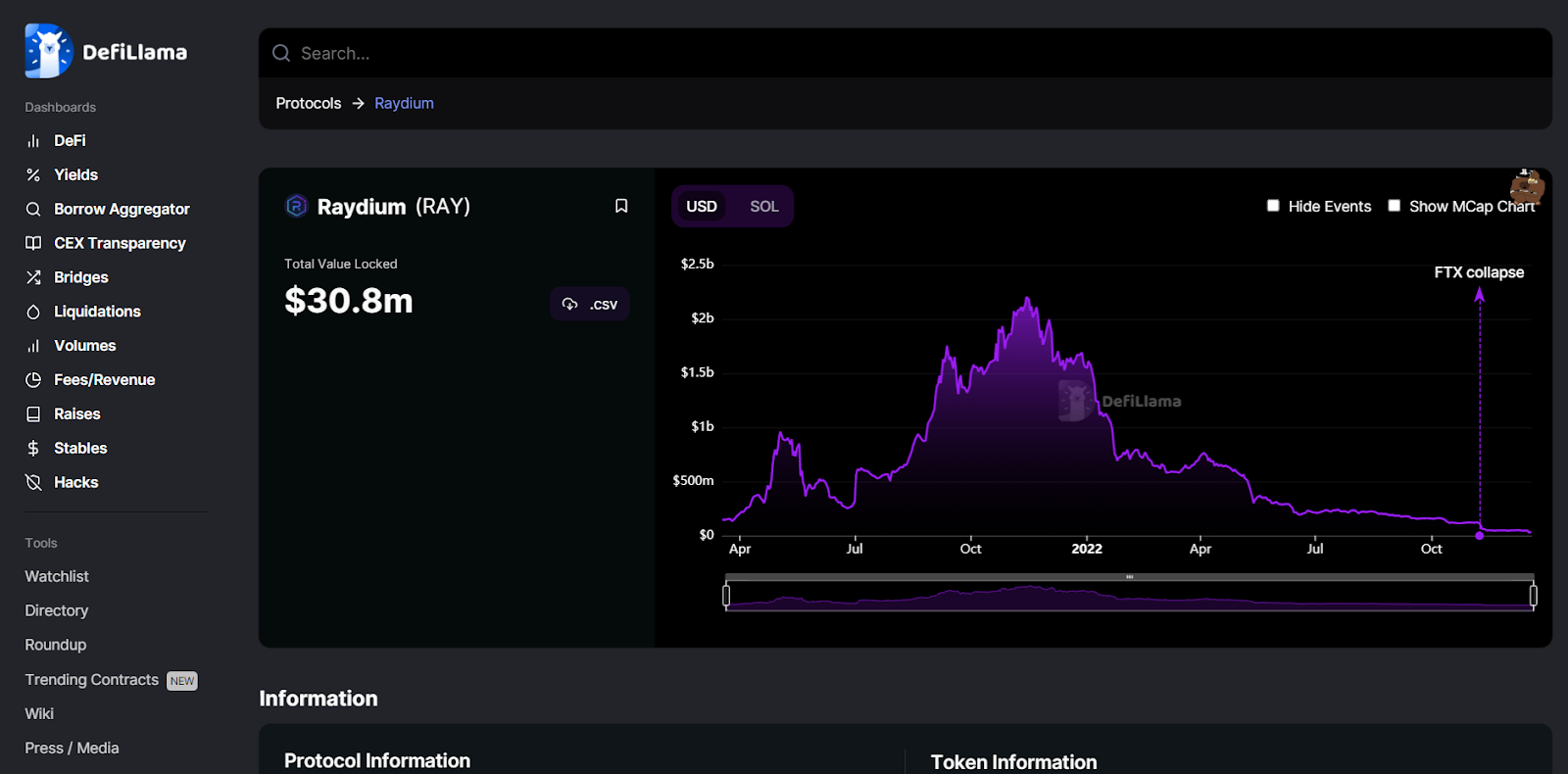Click the Protocols breadcrumb link
Viewport: 1568px width, 774px height.
(x=309, y=103)
